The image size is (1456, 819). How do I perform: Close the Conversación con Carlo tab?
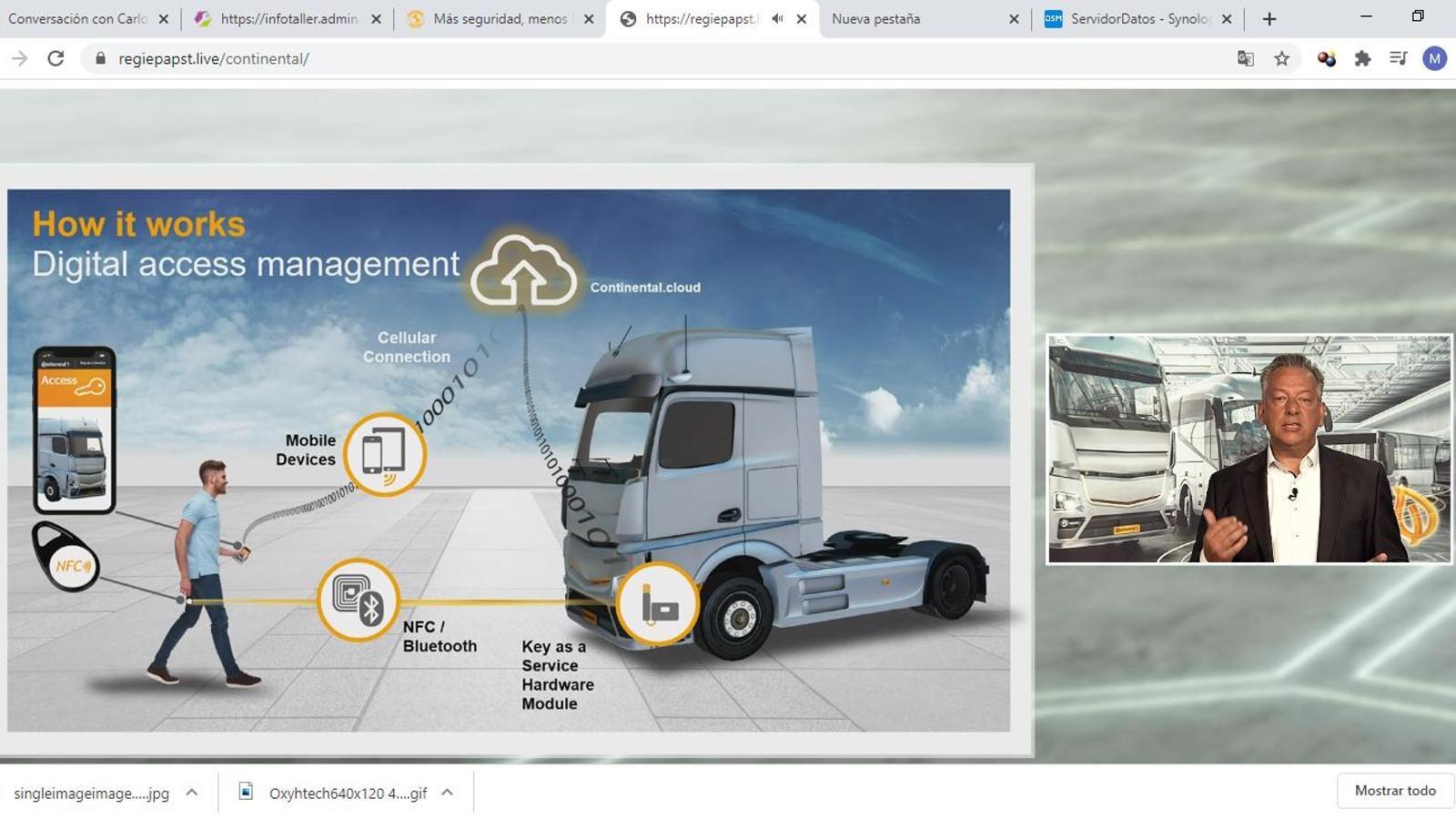pos(164,19)
